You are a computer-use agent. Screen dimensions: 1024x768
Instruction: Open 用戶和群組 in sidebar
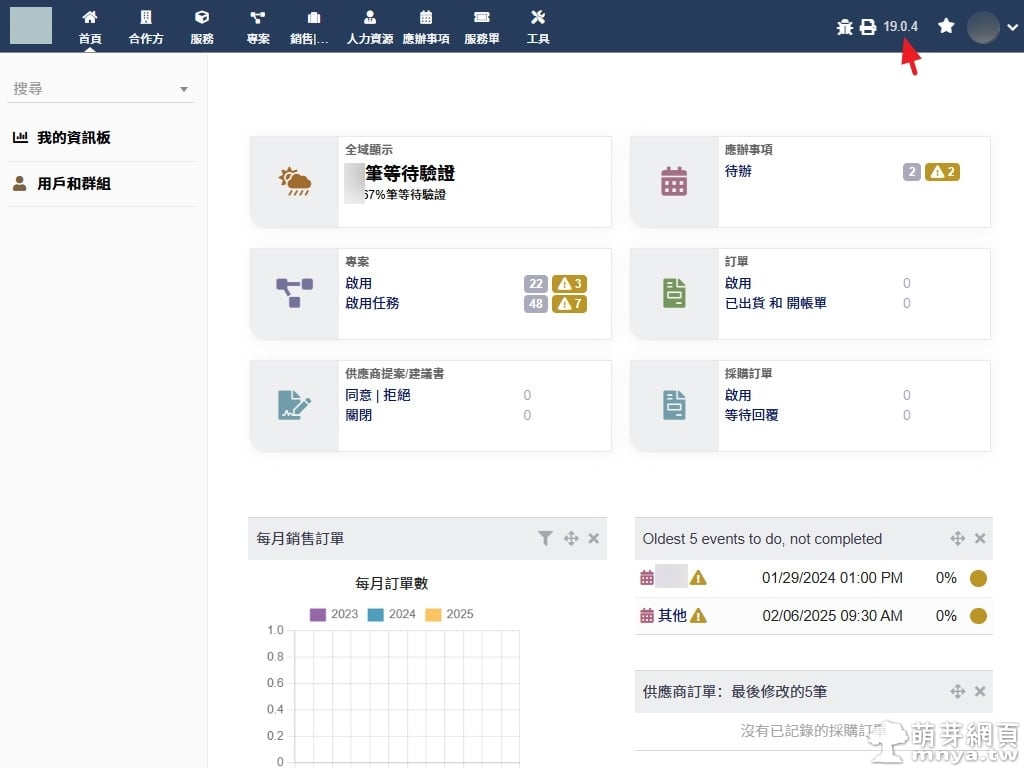tap(74, 184)
